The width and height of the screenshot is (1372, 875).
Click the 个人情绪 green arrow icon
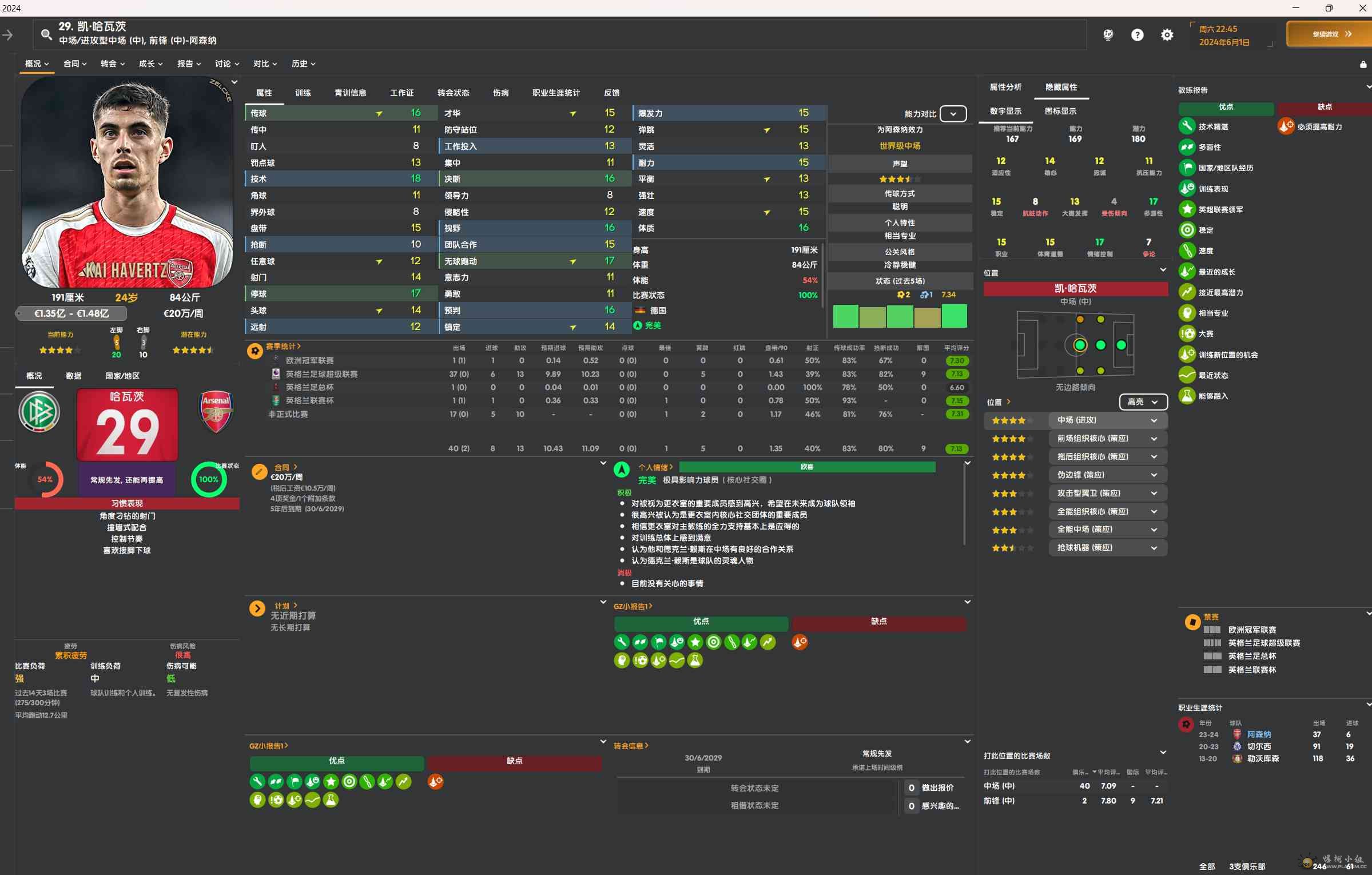click(621, 470)
